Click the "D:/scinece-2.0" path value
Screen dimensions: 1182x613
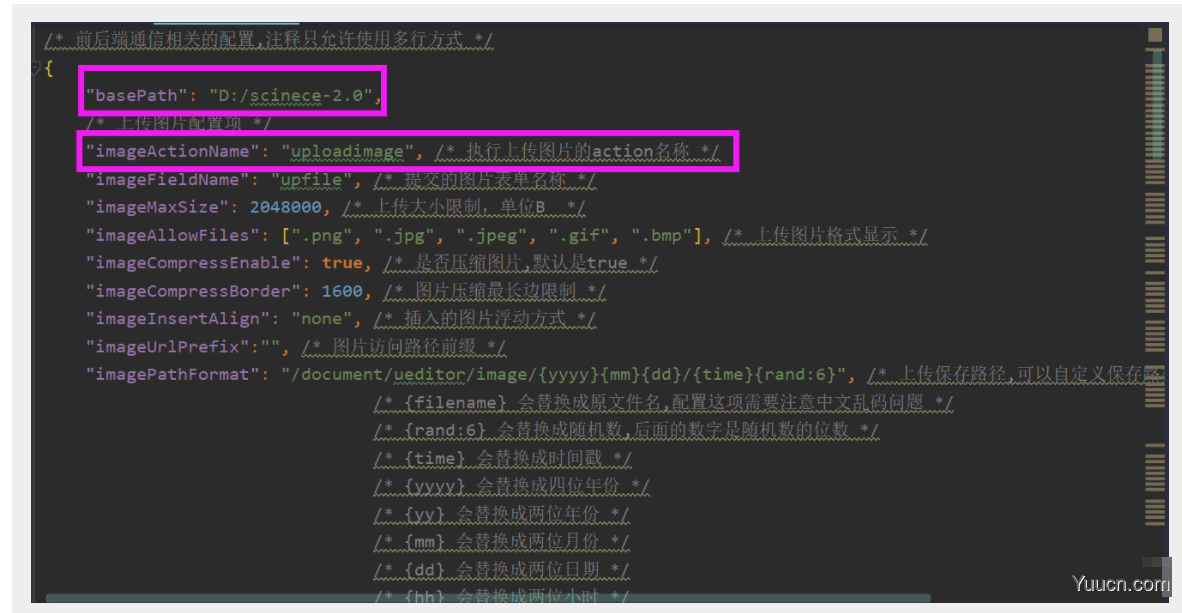[x=291, y=96]
